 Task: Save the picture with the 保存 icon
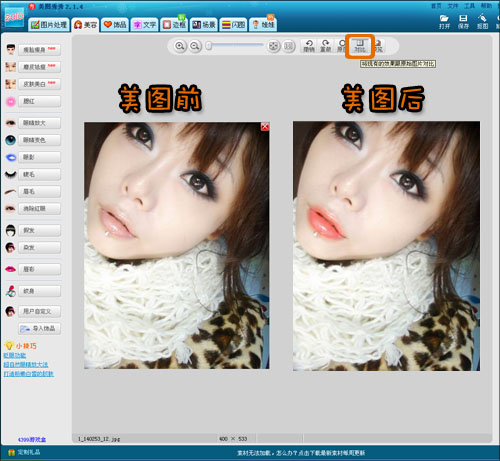click(x=463, y=21)
